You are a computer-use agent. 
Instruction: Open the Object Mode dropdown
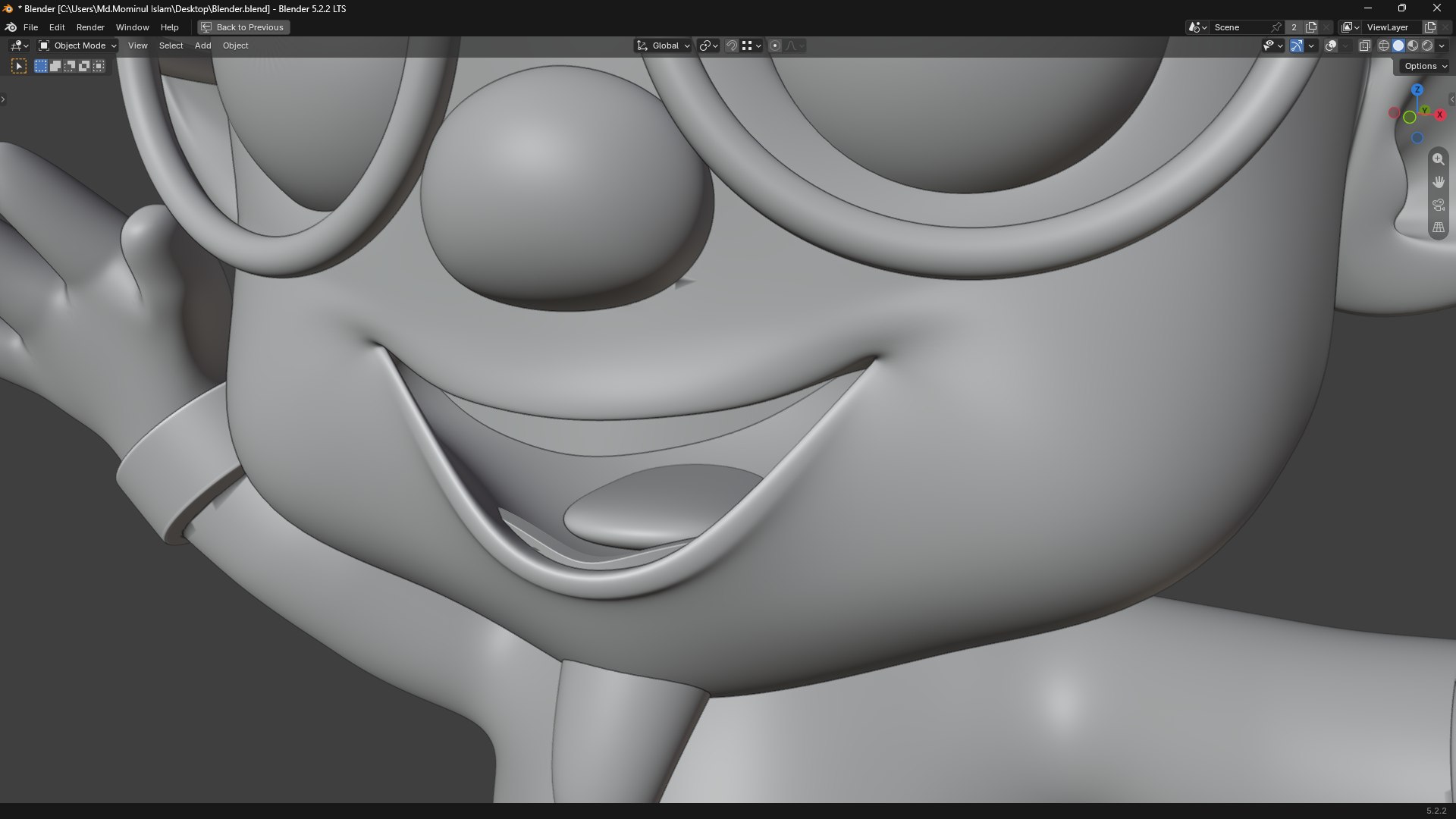[77, 45]
